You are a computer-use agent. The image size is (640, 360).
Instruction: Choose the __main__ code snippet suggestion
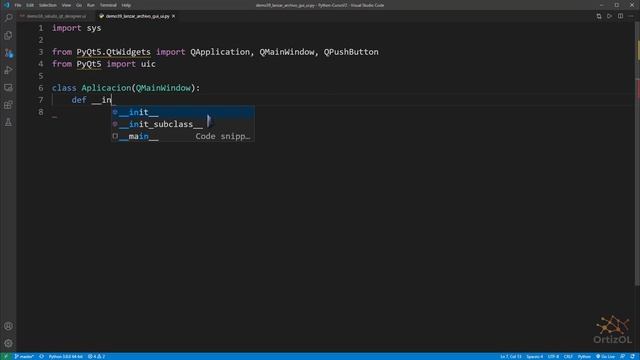click(183, 136)
